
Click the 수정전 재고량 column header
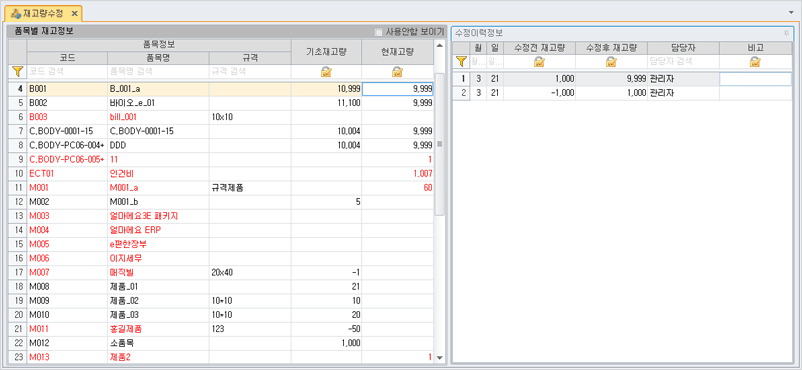point(539,48)
